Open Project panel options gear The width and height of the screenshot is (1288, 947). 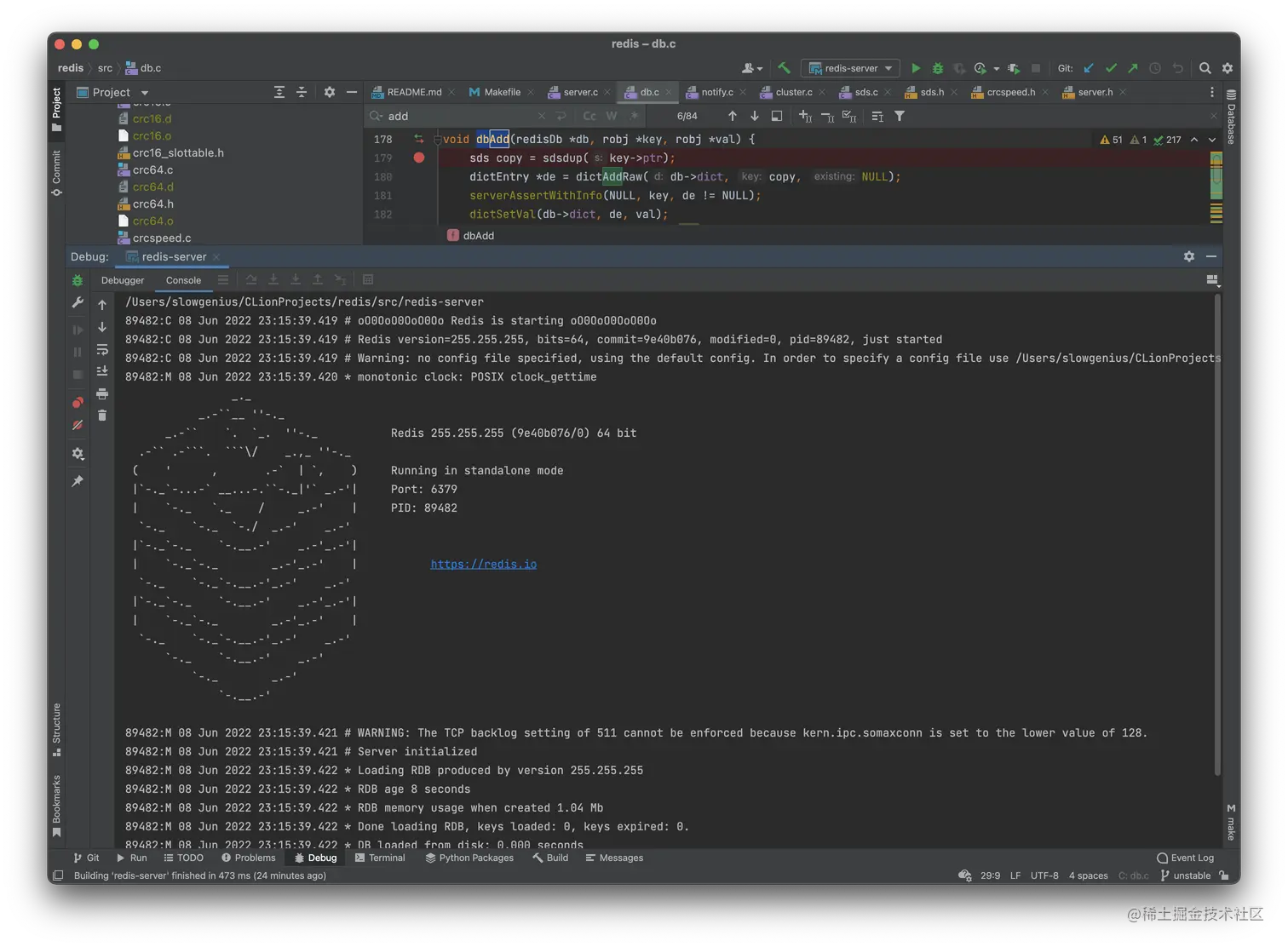click(330, 92)
